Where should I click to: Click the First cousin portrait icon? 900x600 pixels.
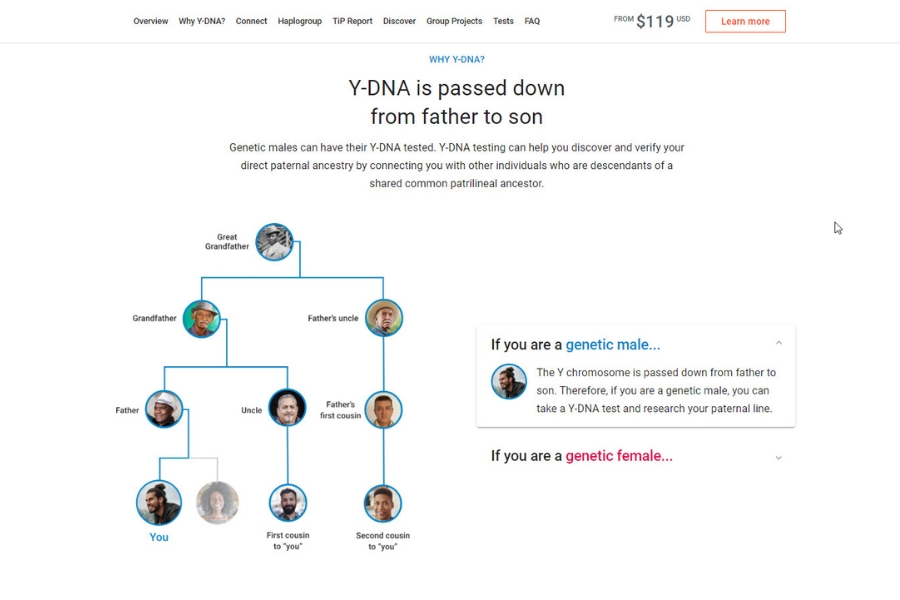click(x=288, y=503)
